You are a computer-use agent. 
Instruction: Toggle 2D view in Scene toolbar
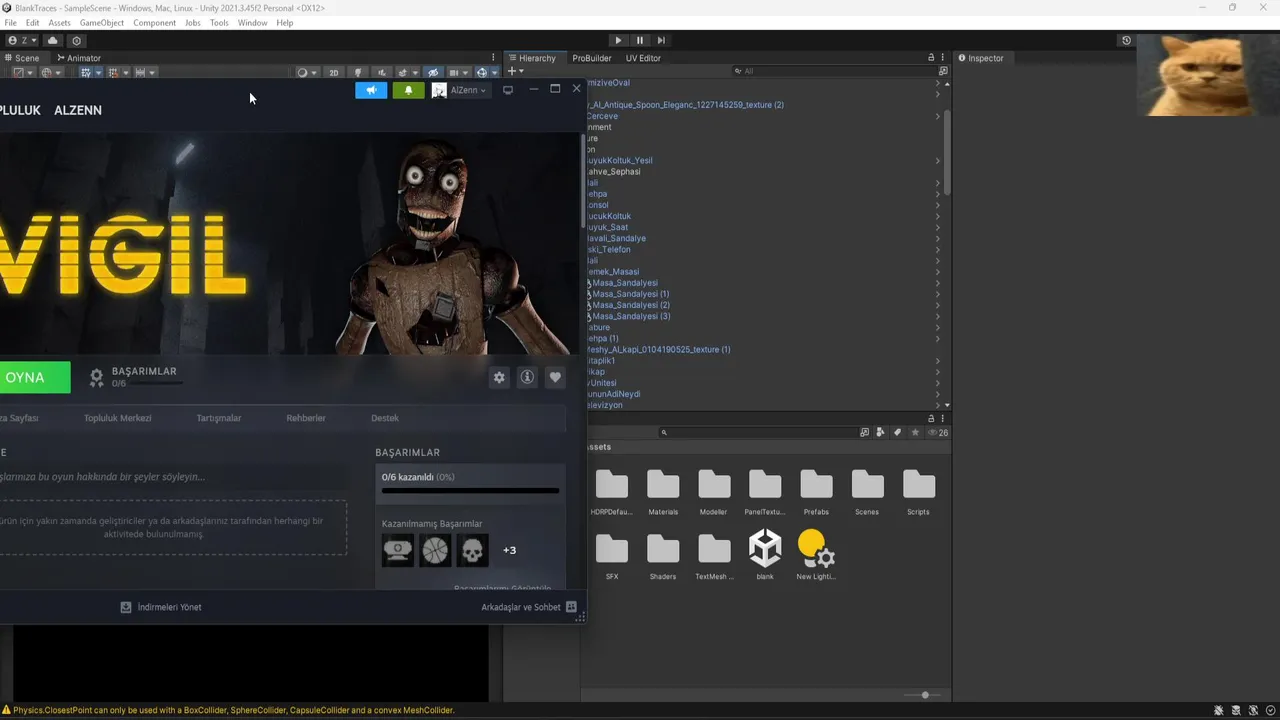334,73
